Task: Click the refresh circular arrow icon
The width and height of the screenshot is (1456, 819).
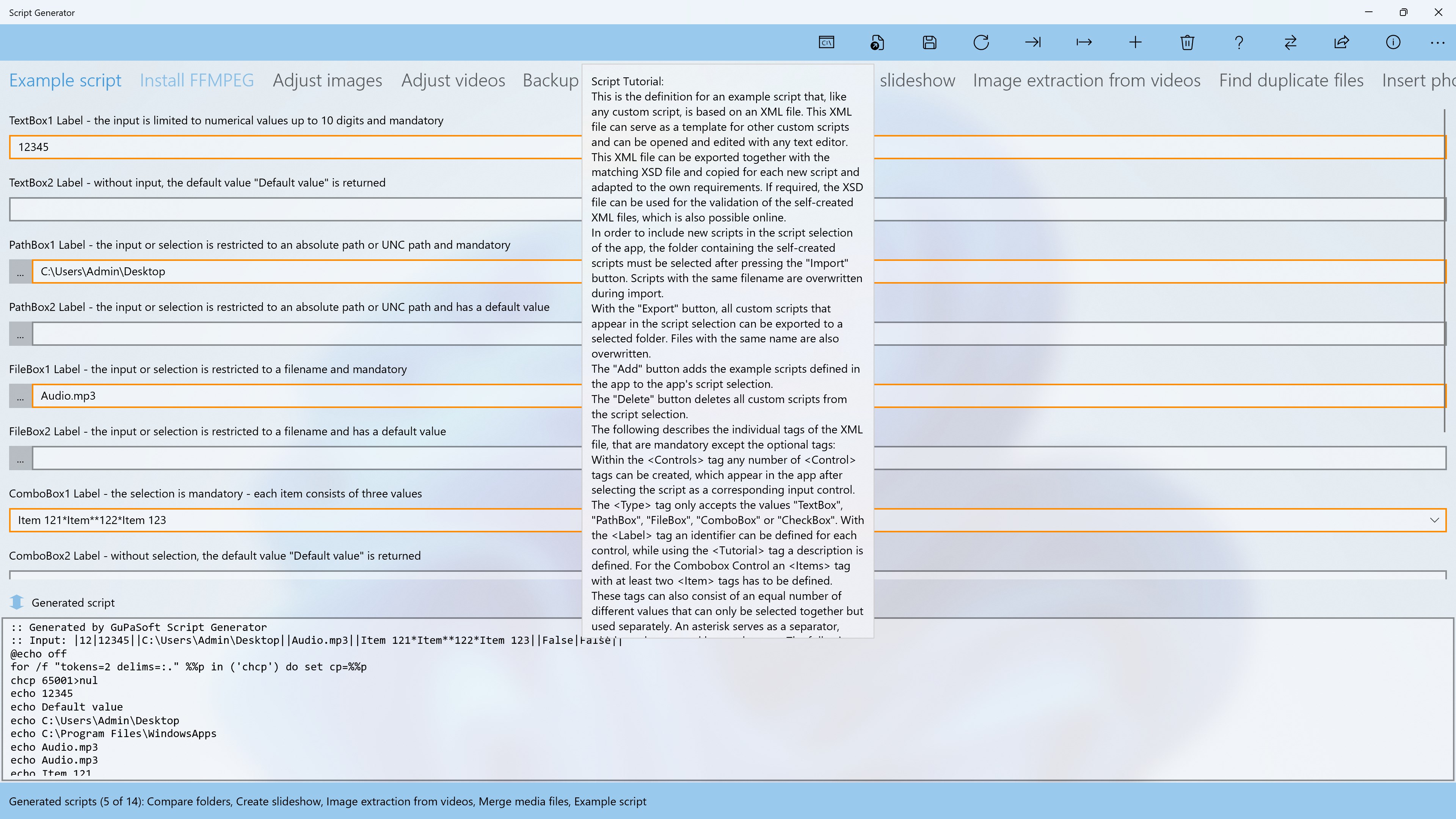Action: [981, 42]
